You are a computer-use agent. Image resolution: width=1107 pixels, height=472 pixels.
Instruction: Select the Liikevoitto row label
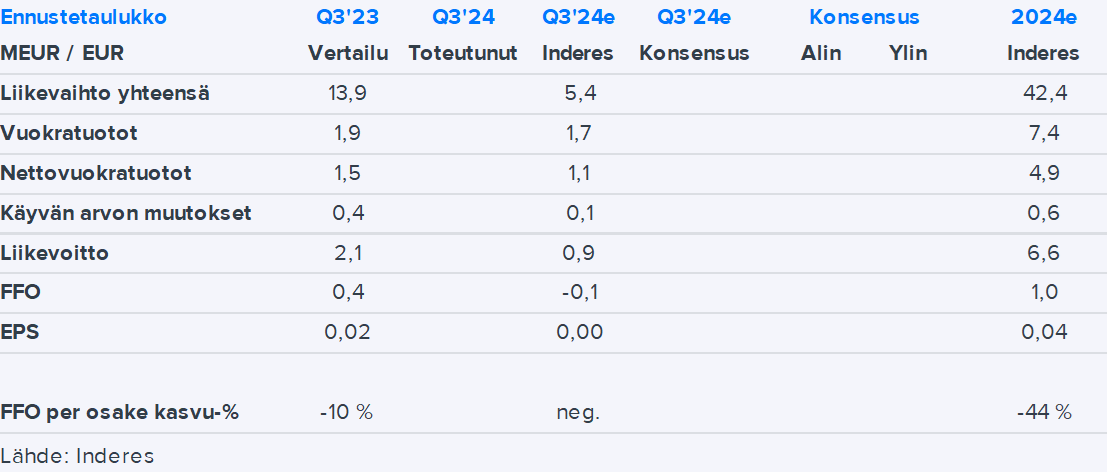55,253
